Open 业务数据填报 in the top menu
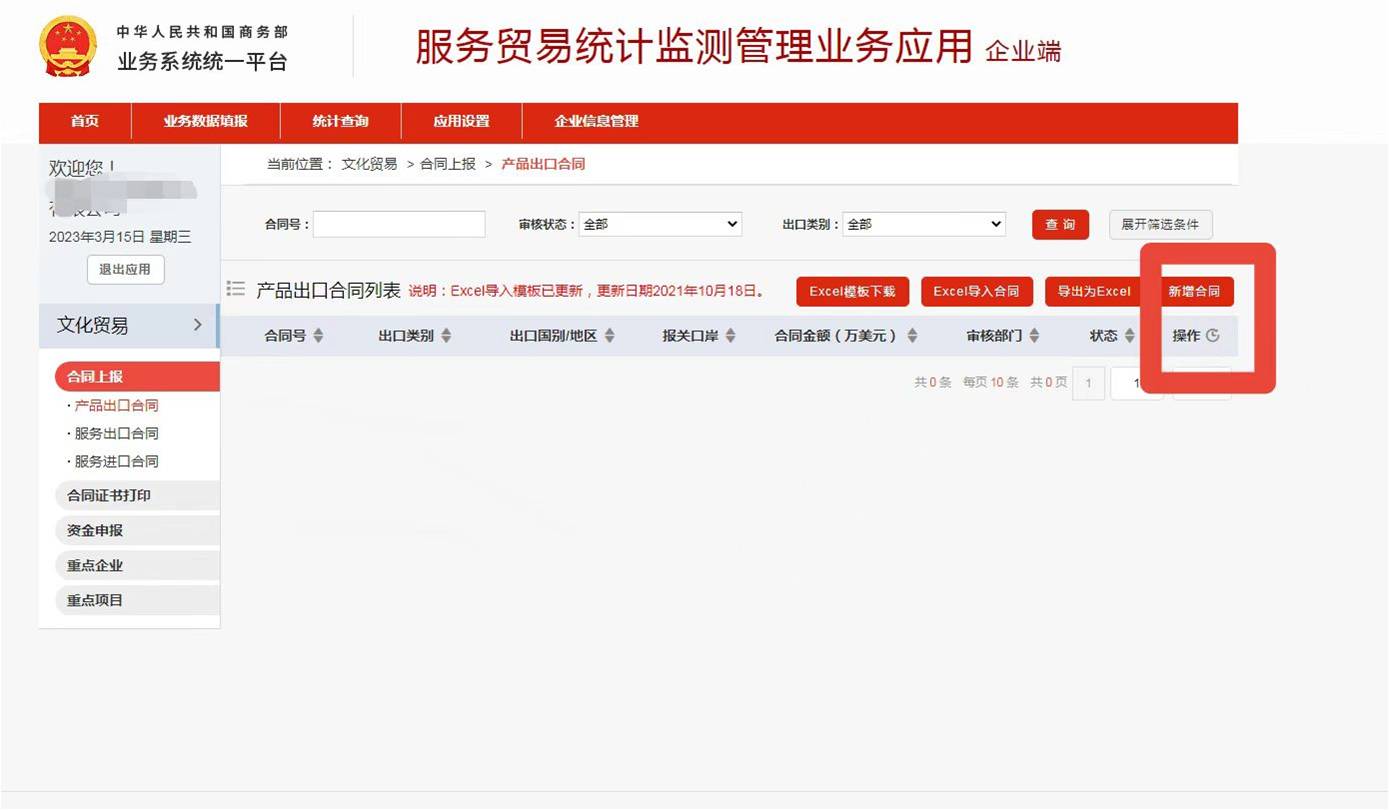1389x810 pixels. tap(205, 121)
